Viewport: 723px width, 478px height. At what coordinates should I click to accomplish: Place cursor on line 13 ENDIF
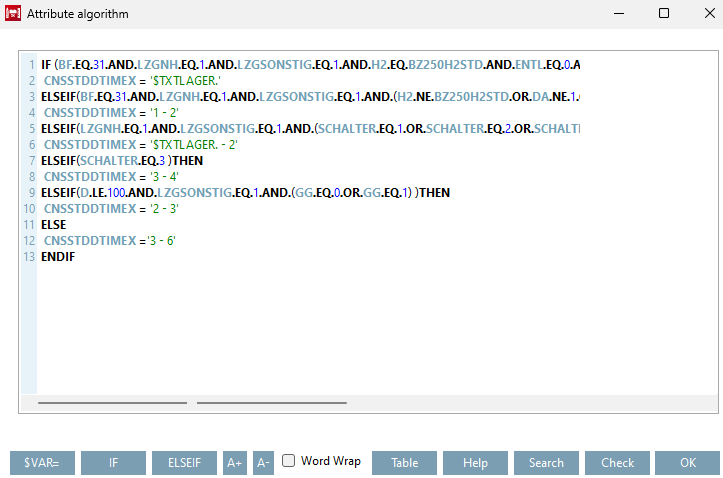point(58,257)
